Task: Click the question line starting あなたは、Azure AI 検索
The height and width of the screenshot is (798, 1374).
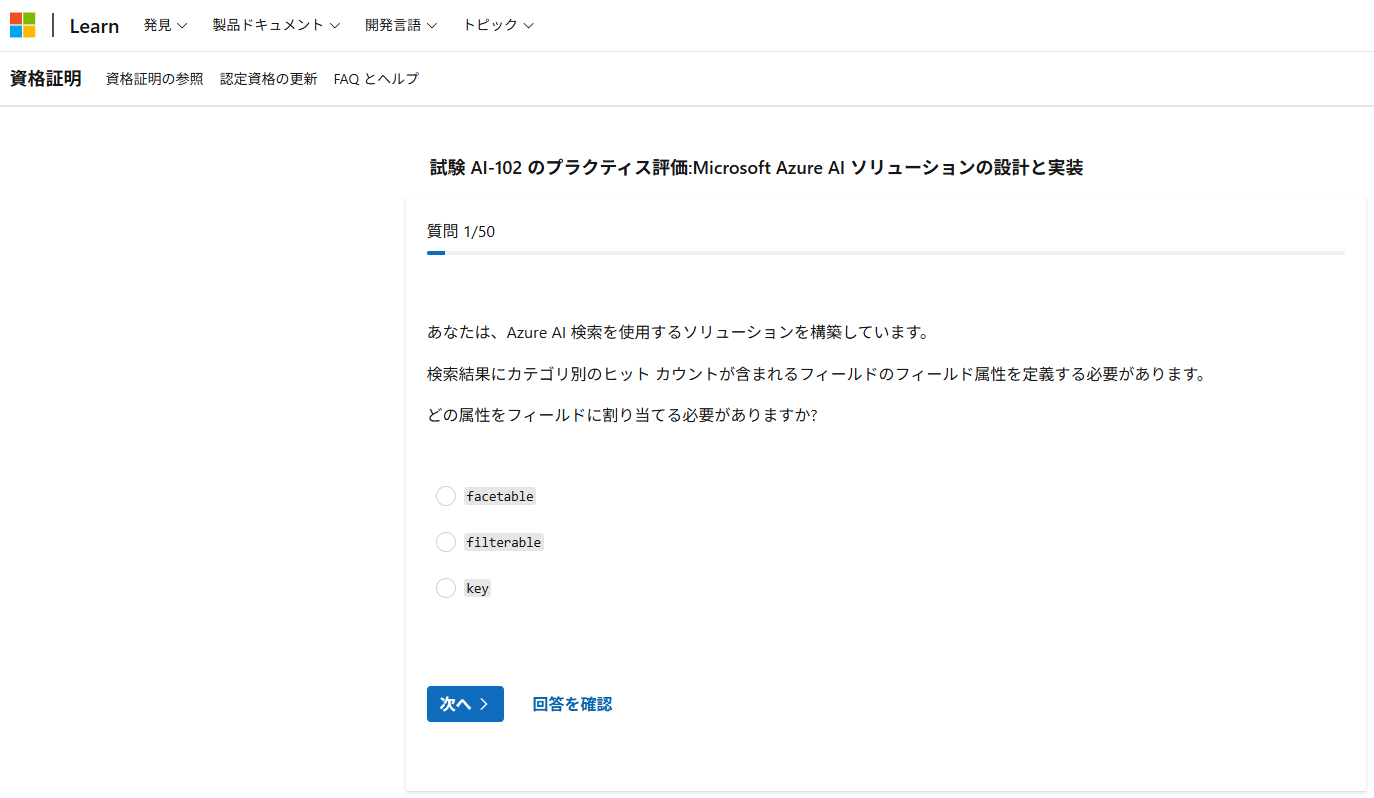Action: pos(679,332)
